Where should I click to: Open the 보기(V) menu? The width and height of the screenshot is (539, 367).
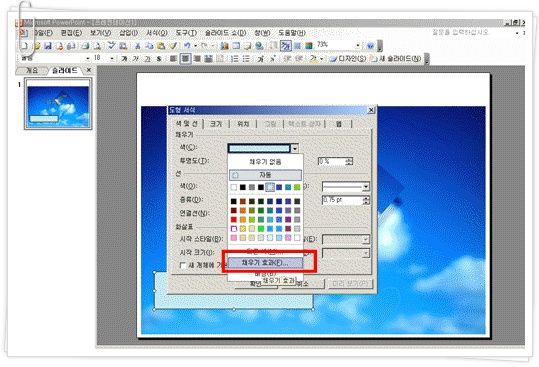100,33
